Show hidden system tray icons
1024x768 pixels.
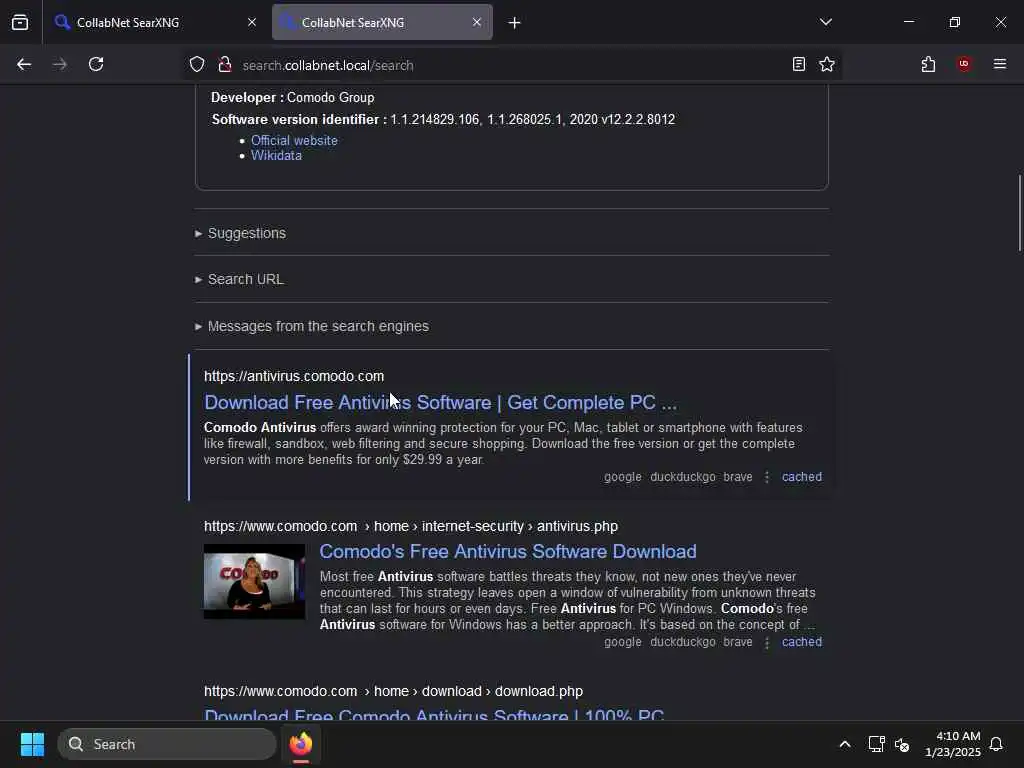point(844,744)
